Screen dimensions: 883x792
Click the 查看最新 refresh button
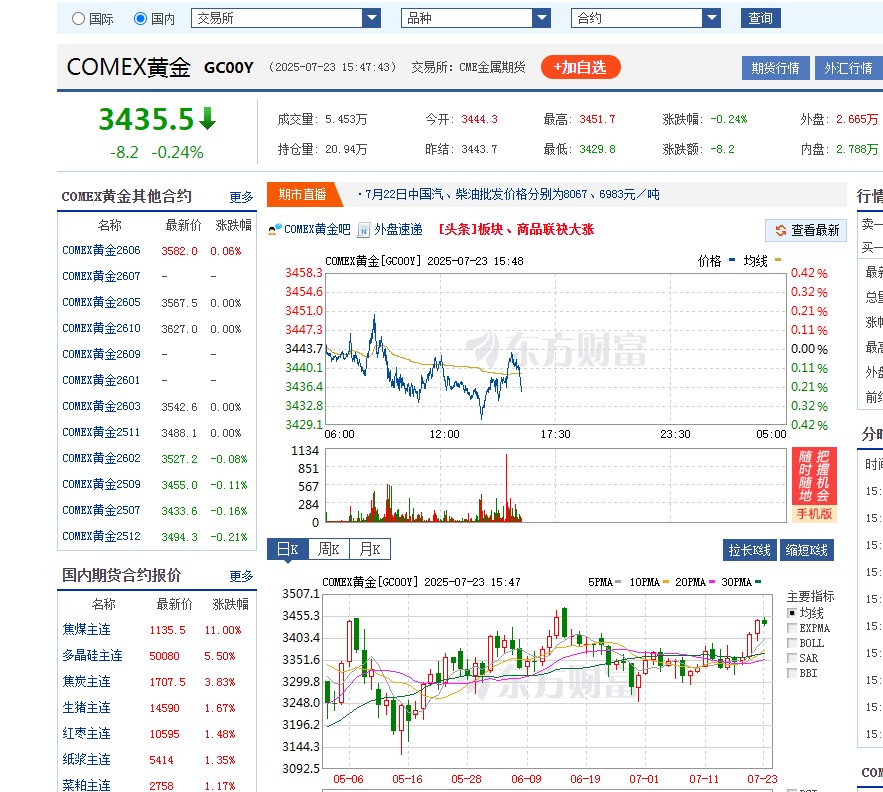(806, 230)
